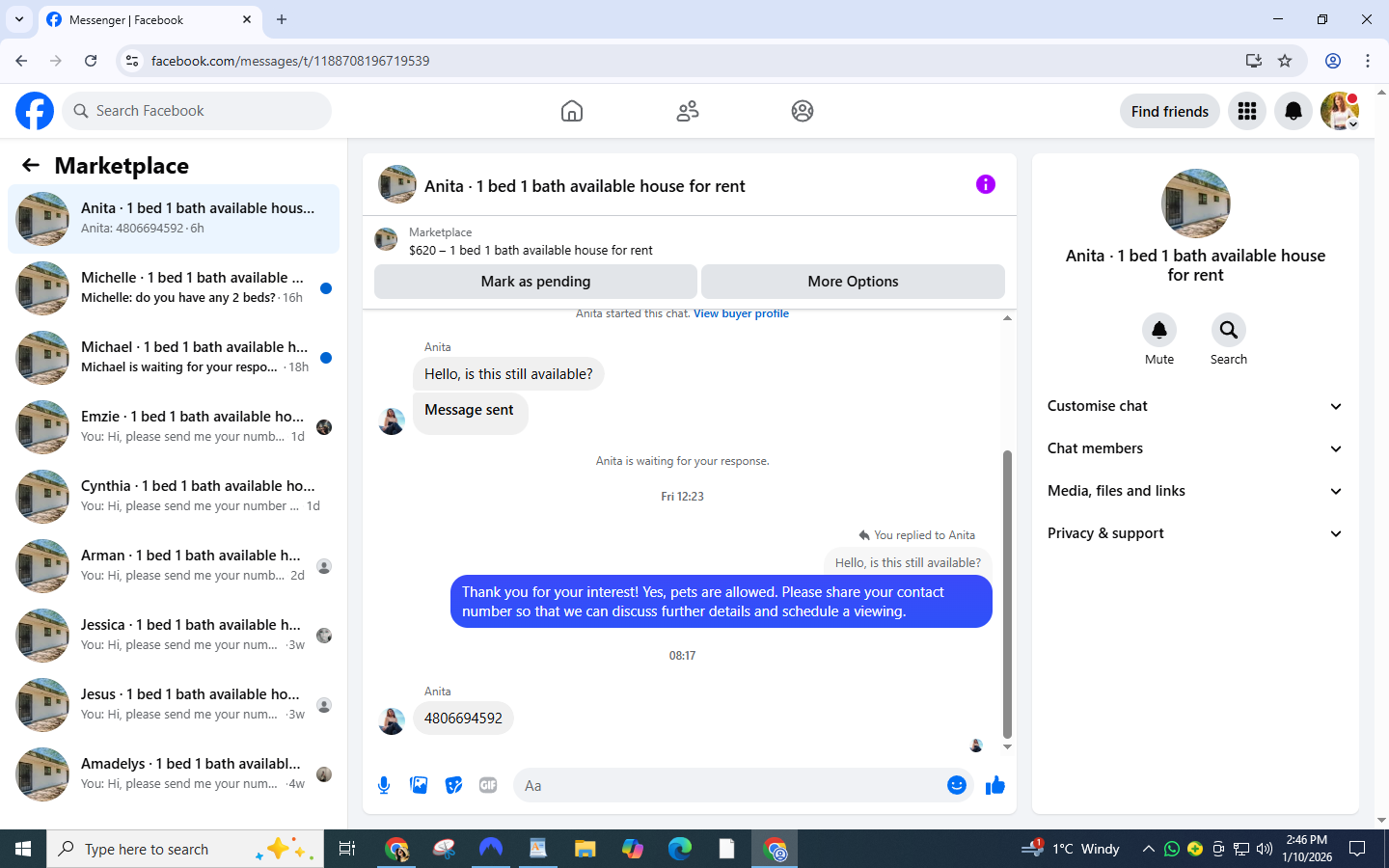Open the emoji picker in message box
1389x868 pixels.
tap(957, 785)
